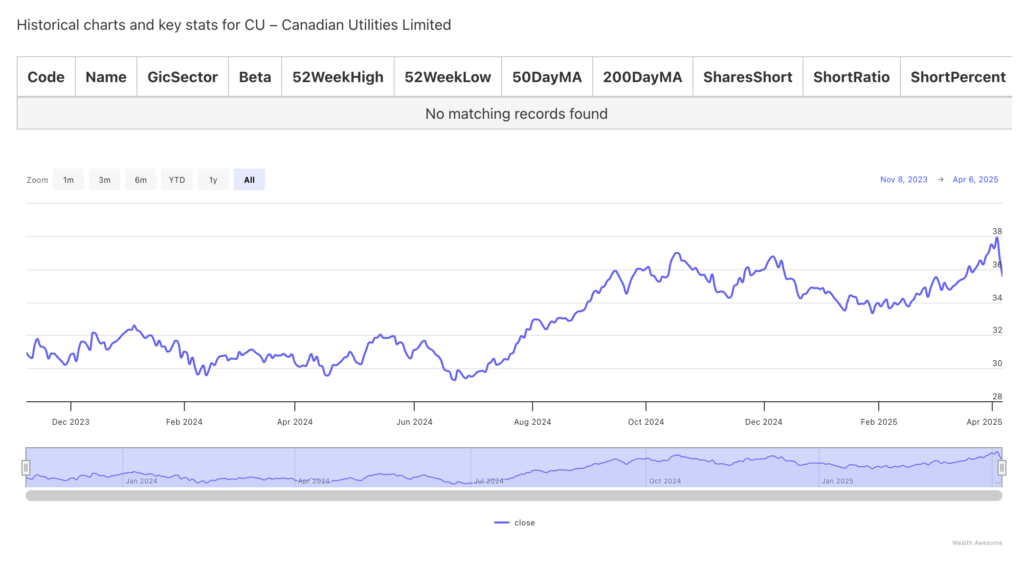Set chart zoom to YTD
Viewport: 1024px width, 566px height.
[177, 180]
